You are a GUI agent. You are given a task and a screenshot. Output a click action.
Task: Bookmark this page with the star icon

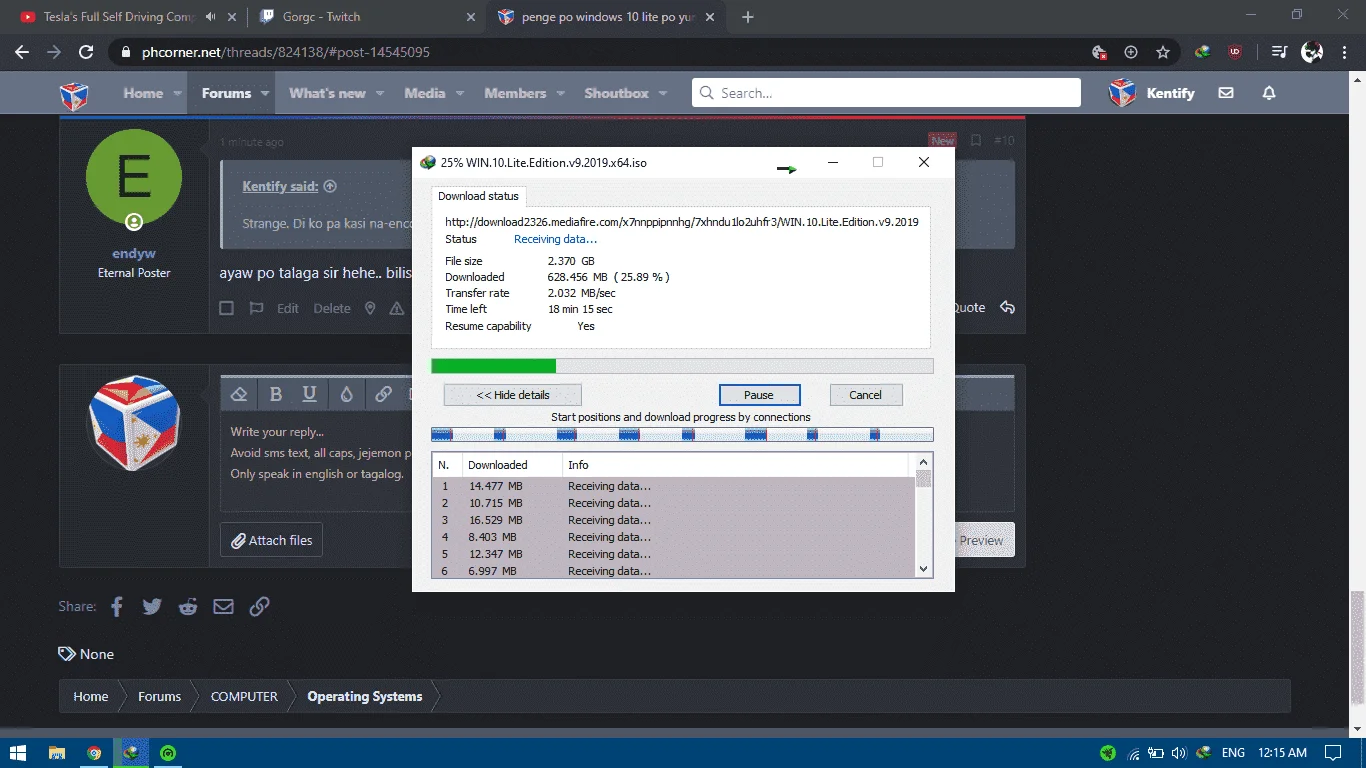pyautogui.click(x=1163, y=52)
